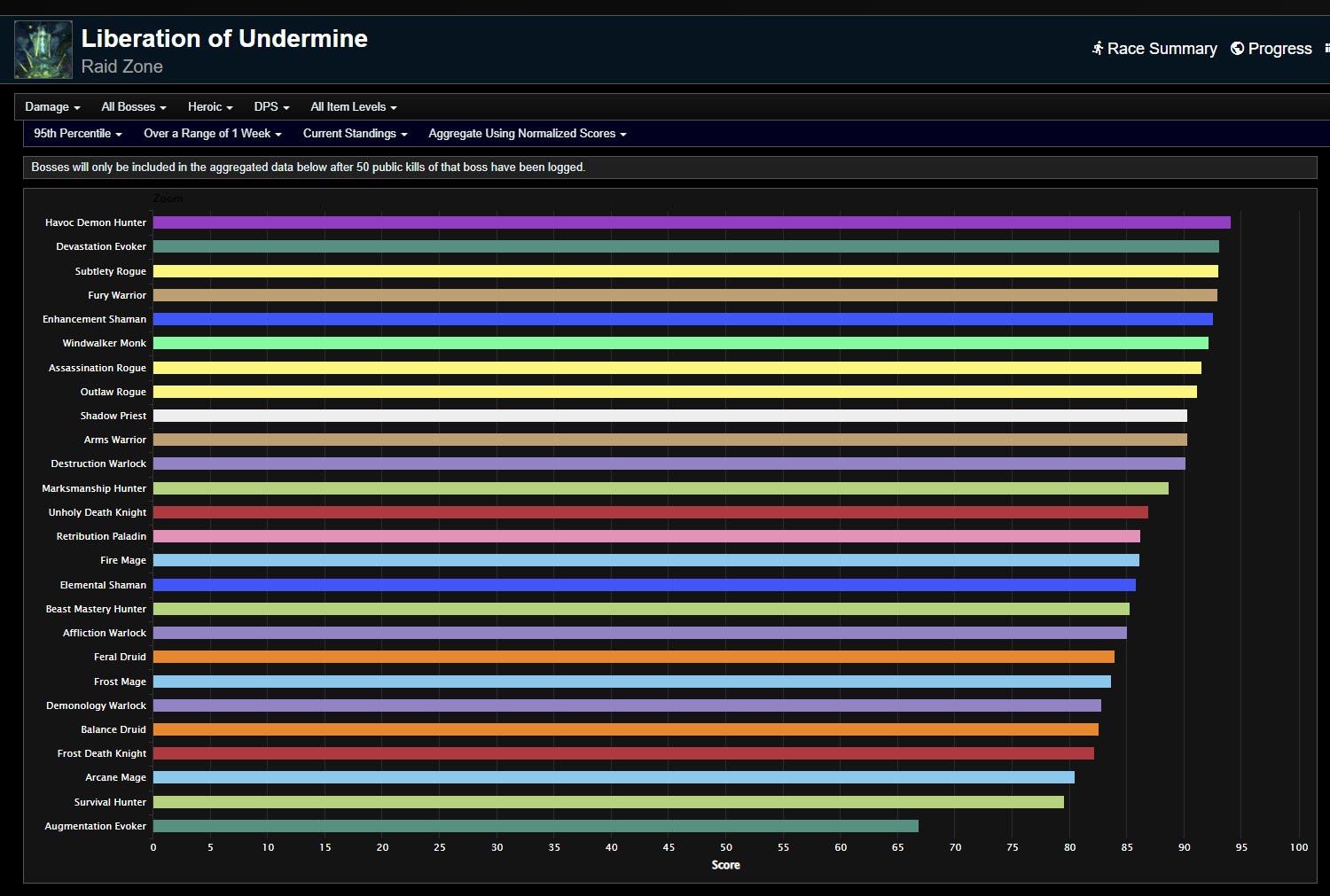Image resolution: width=1330 pixels, height=896 pixels.
Task: Click the chart icon at the top right edge
Action: coord(1325,48)
